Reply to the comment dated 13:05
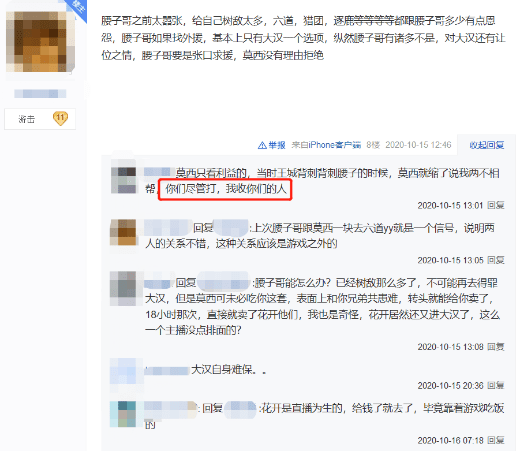The image size is (520, 451). 496,260
